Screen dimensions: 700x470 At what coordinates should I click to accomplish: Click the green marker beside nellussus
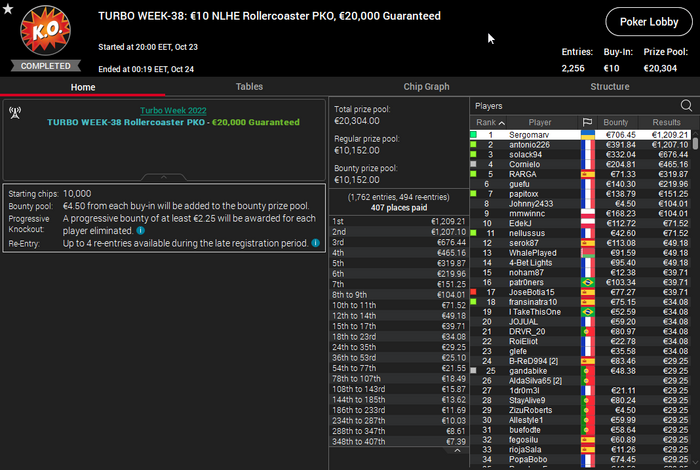(x=474, y=233)
